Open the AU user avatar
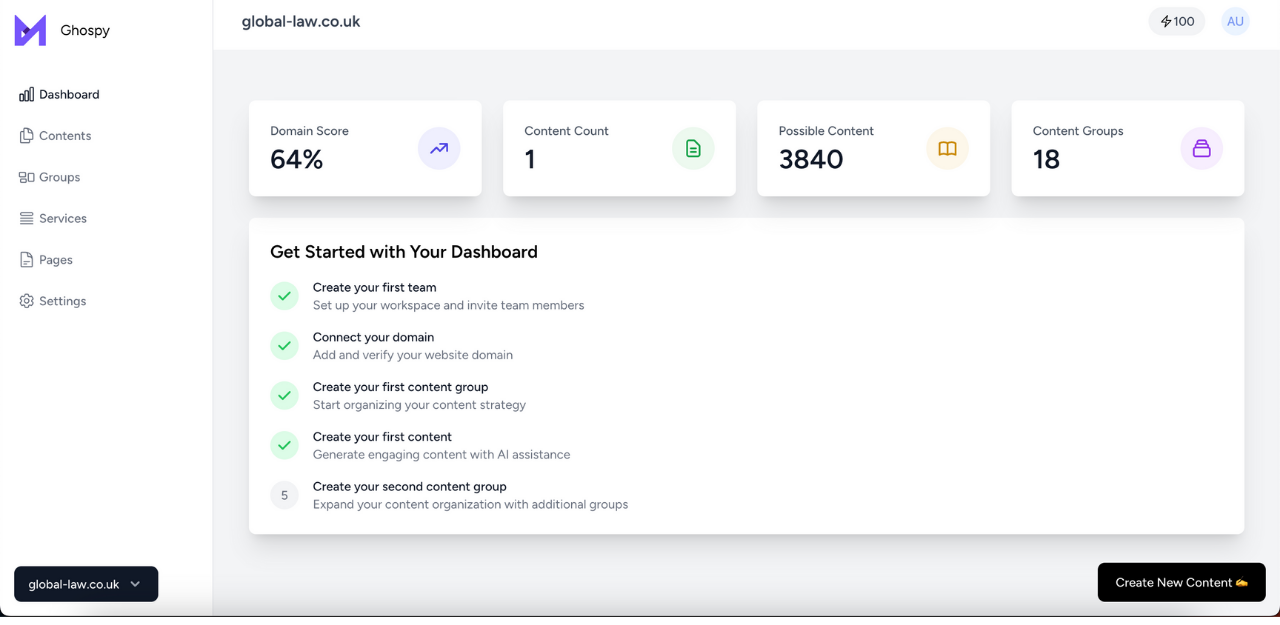Image resolution: width=1280 pixels, height=625 pixels. (x=1235, y=21)
